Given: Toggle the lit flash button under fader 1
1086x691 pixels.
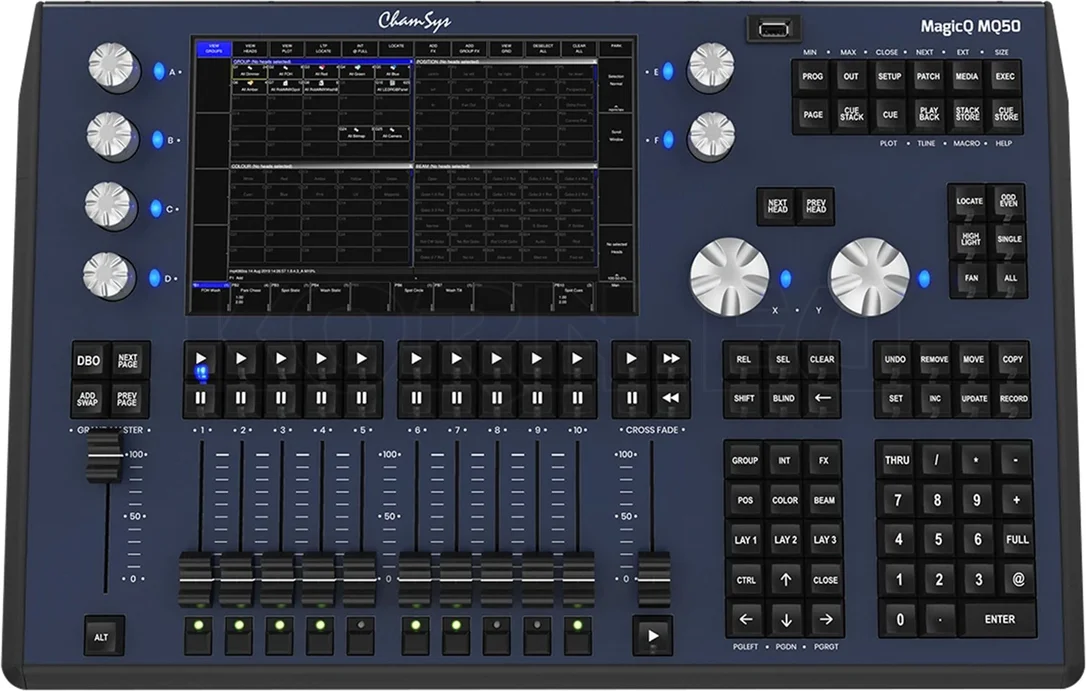Looking at the screenshot, I should pyautogui.click(x=199, y=635).
